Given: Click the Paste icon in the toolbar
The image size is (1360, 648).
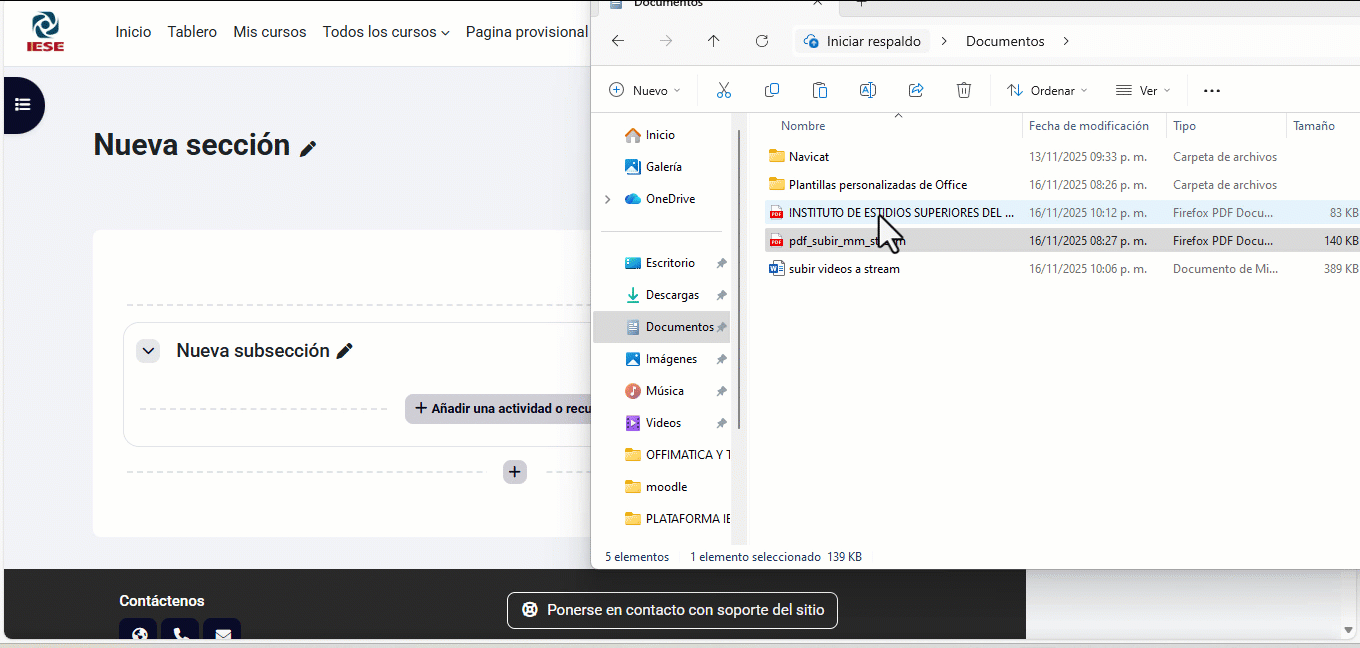Looking at the screenshot, I should (x=820, y=90).
